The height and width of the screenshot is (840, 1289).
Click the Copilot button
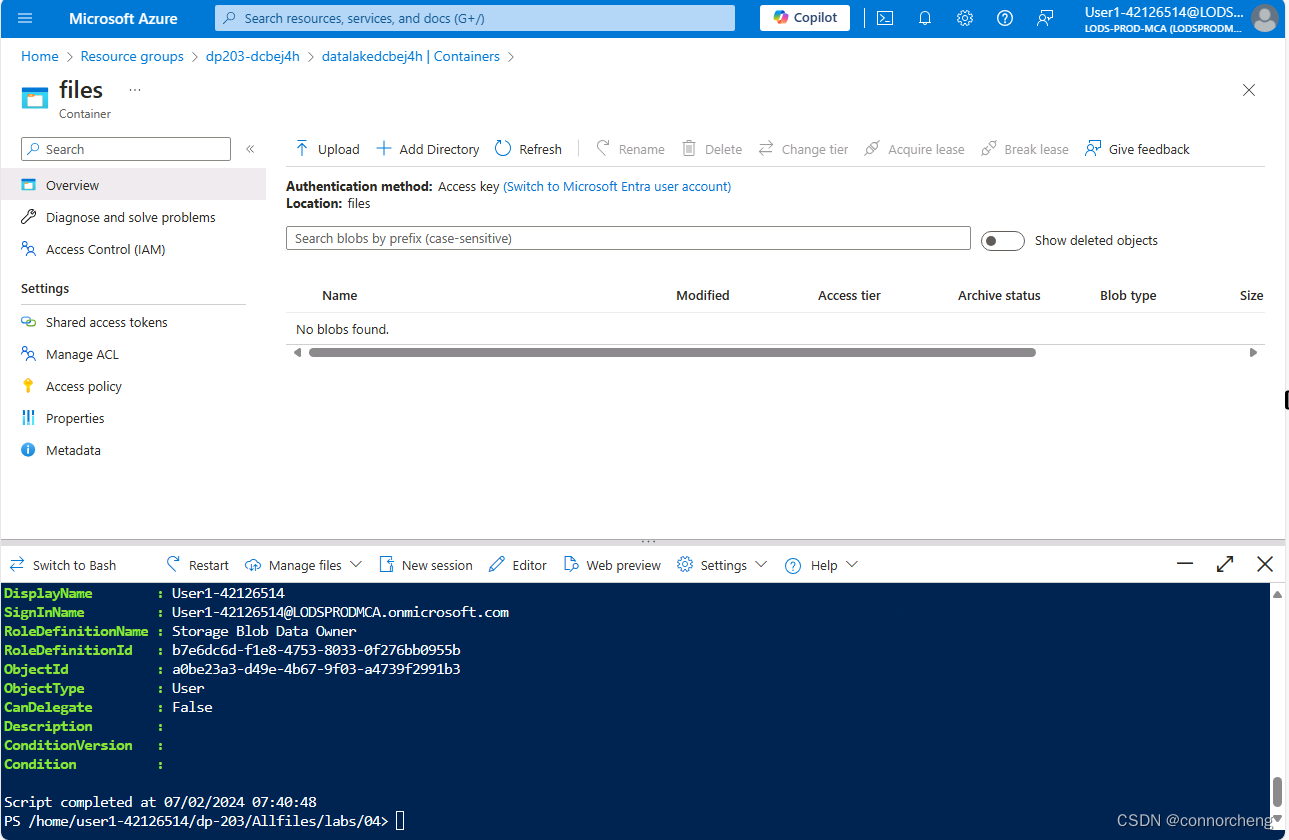805,18
